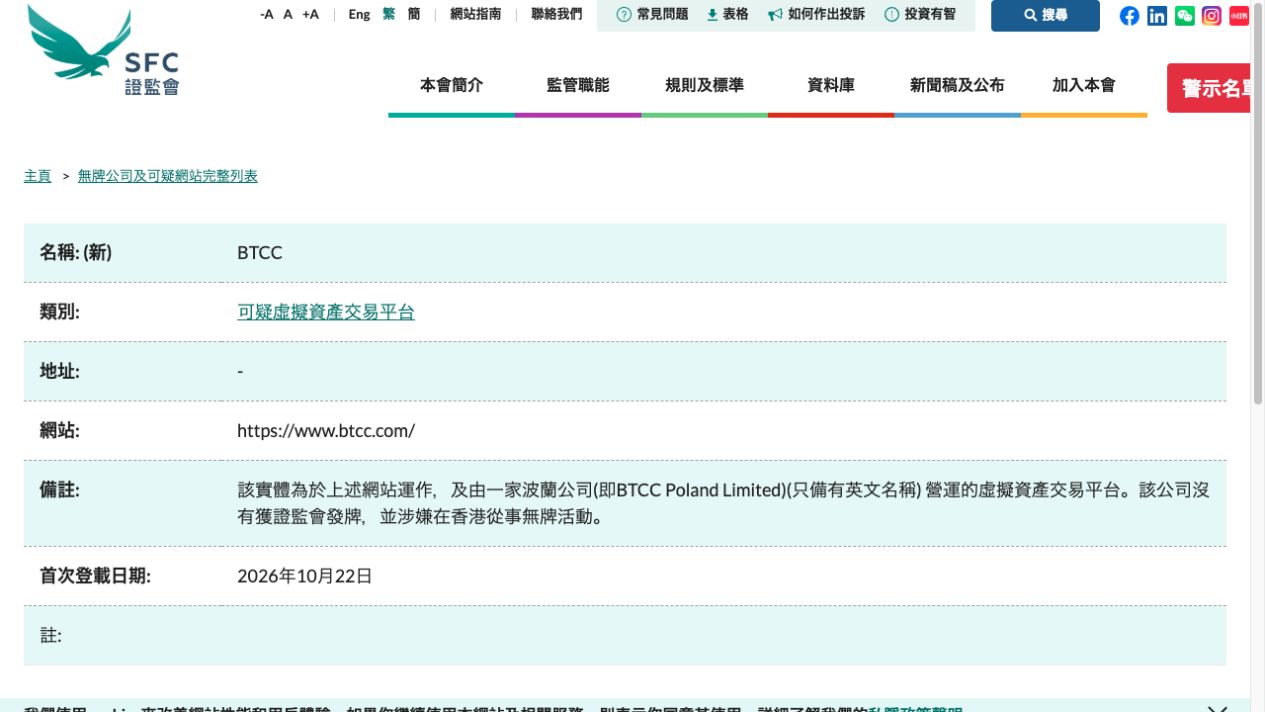Close the cookie notice banner
This screenshot has height=712, width=1265.
click(x=1217, y=708)
